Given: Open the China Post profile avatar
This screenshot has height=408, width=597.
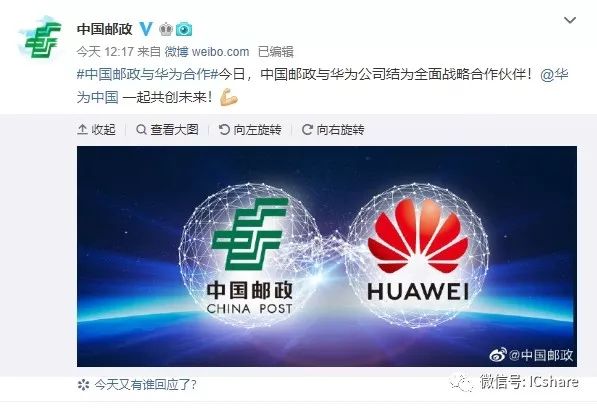Looking at the screenshot, I should (x=40, y=38).
